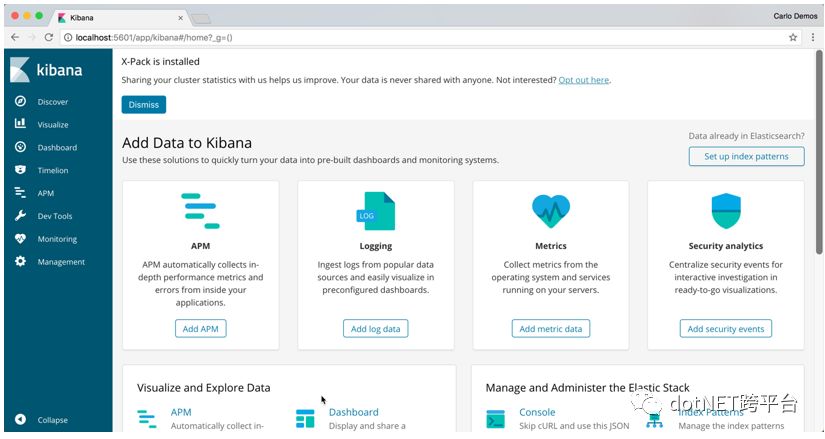Click the APM sidebar icon

(x=20, y=193)
